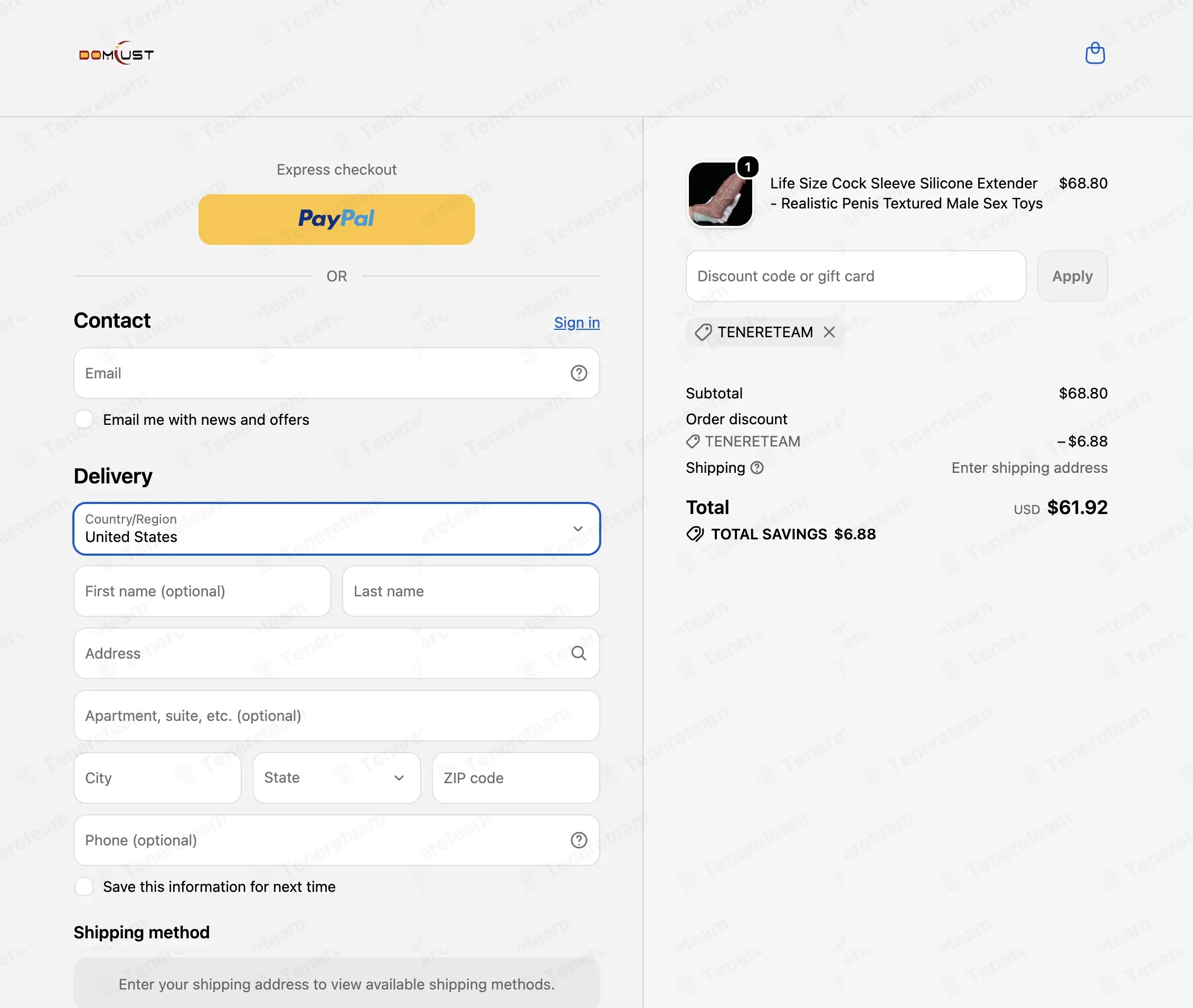
Task: Focus the First name (optional) field
Action: (x=202, y=591)
